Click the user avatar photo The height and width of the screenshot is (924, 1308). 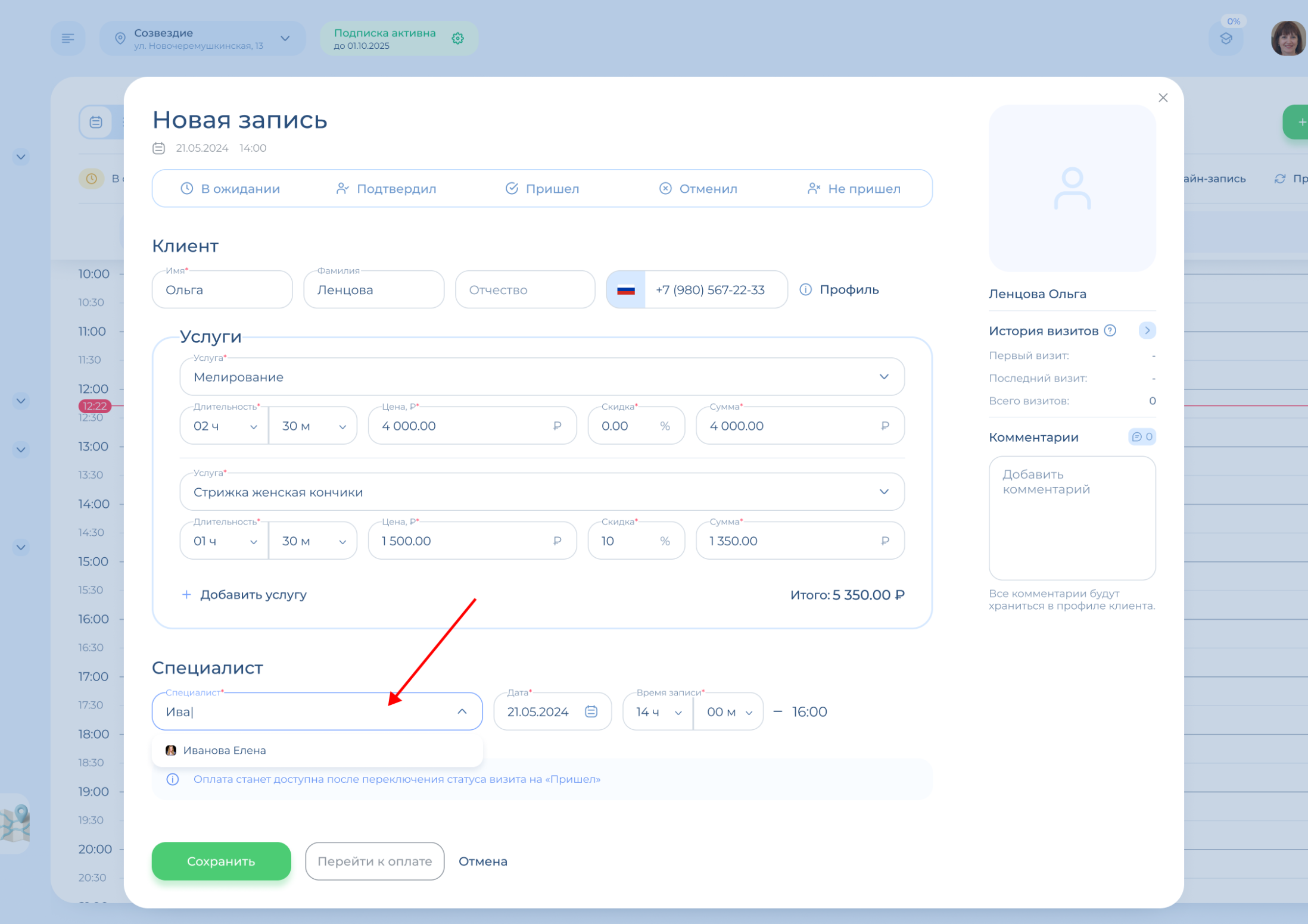pos(1288,39)
